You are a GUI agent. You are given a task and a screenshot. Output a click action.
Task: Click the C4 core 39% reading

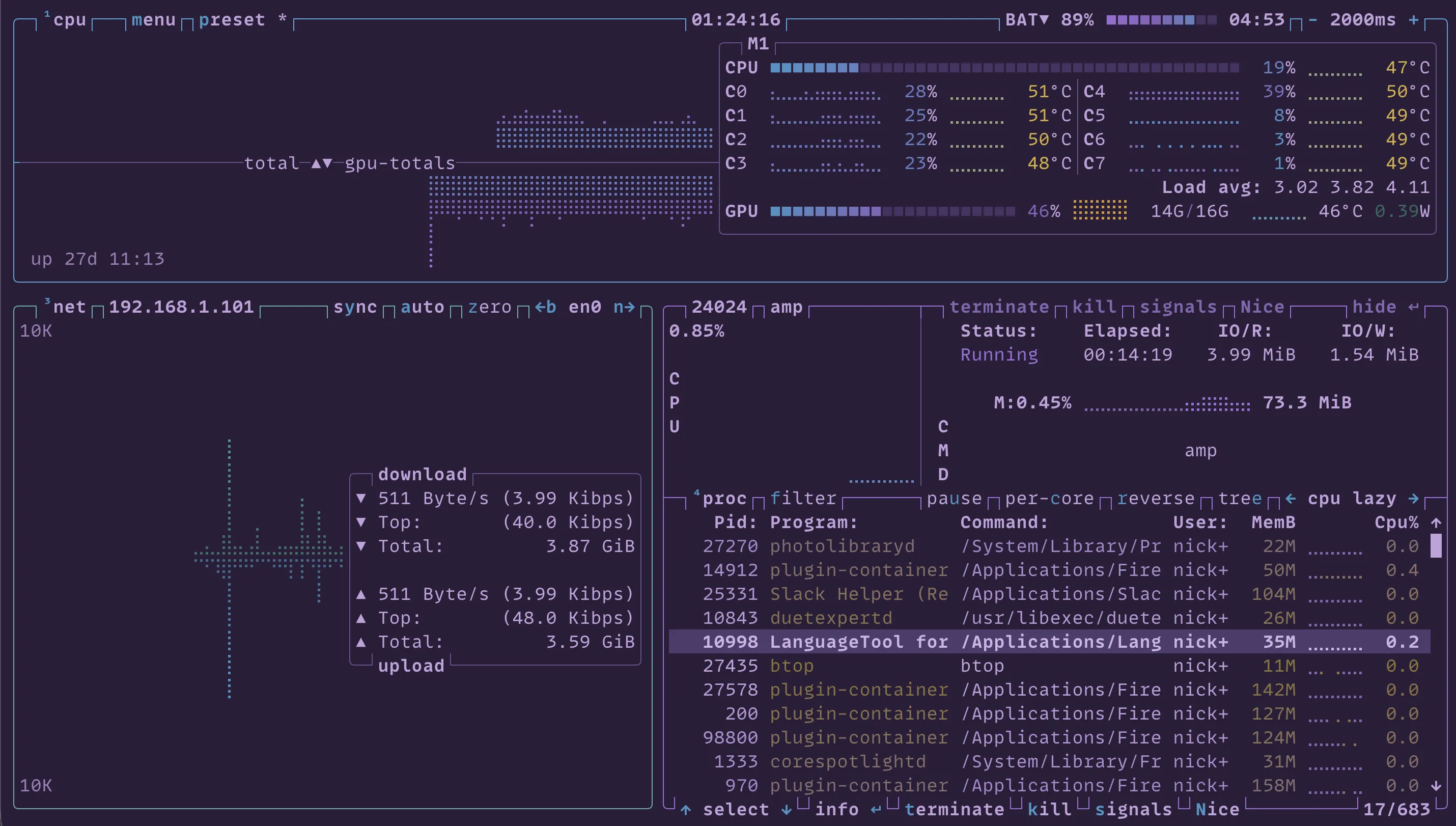point(1279,92)
